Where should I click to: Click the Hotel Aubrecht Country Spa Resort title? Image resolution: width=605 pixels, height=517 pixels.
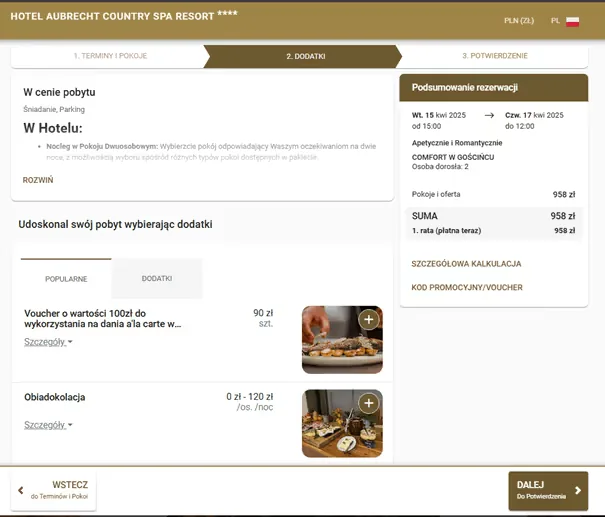pos(124,16)
